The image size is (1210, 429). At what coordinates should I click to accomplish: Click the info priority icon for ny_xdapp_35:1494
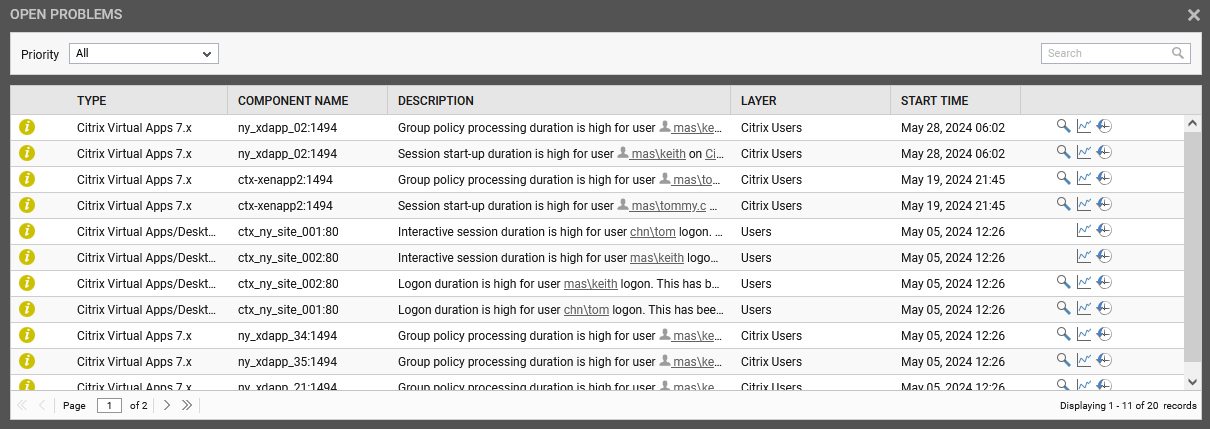(x=27, y=361)
